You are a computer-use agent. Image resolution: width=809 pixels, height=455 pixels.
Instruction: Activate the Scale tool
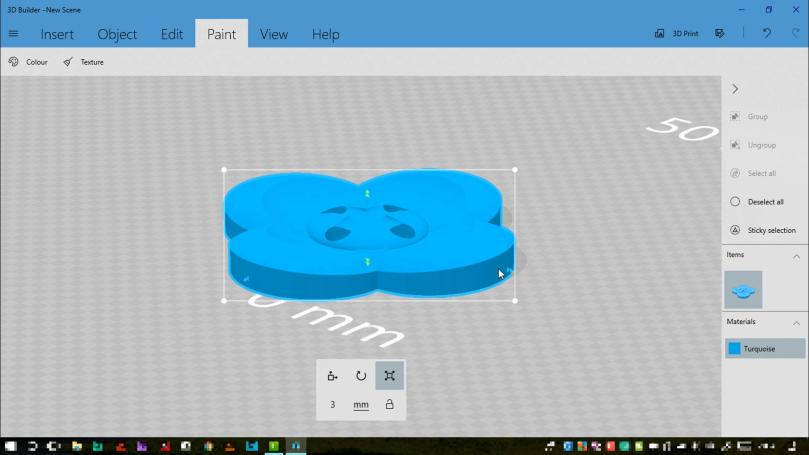tap(390, 376)
